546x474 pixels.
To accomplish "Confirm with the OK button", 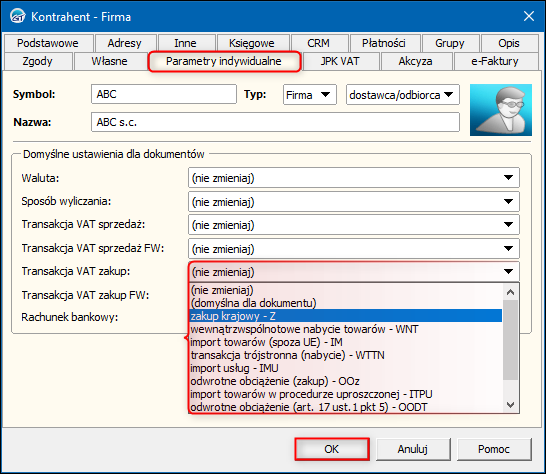I will pos(332,449).
